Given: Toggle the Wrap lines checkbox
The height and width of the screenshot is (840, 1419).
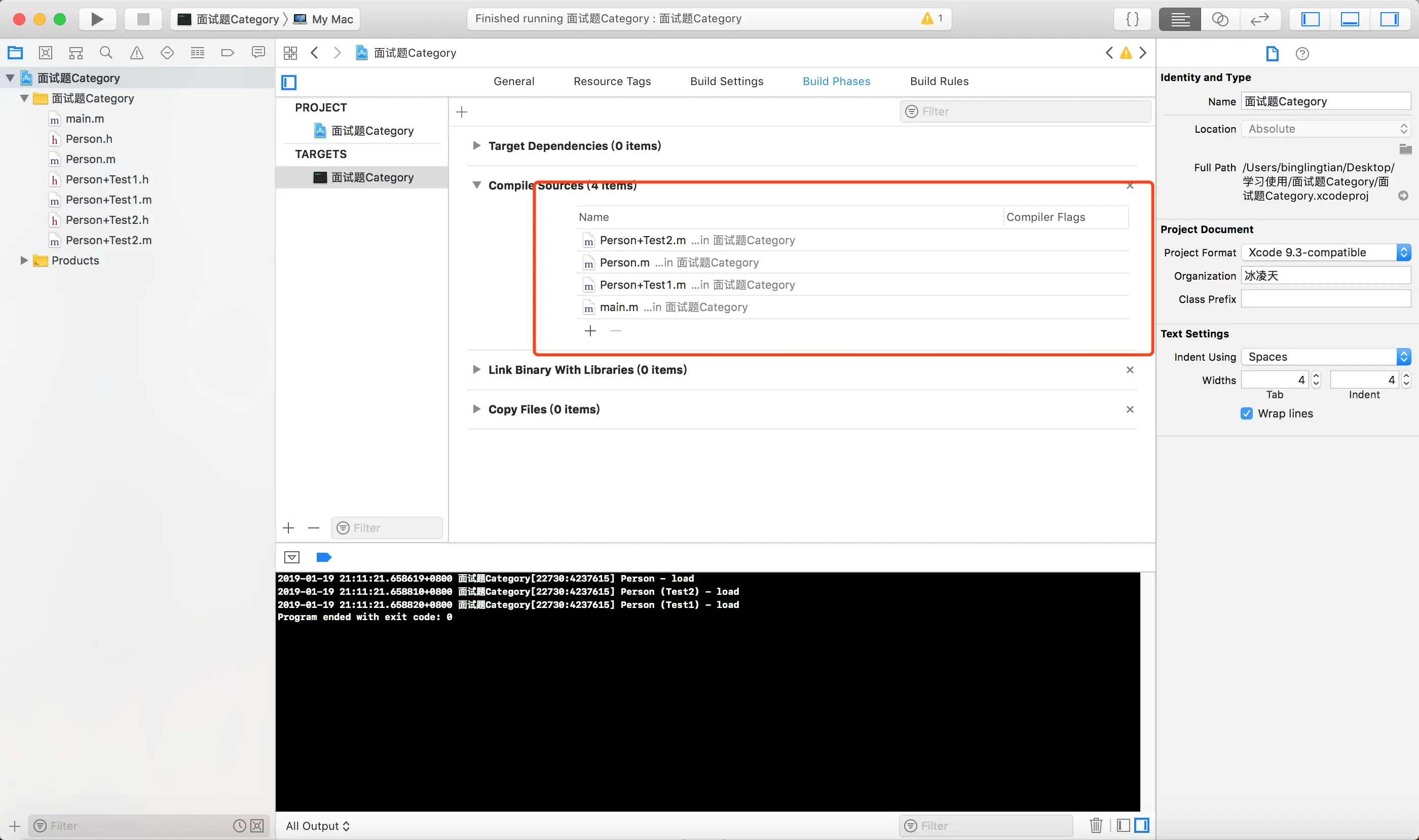Looking at the screenshot, I should [1246, 413].
